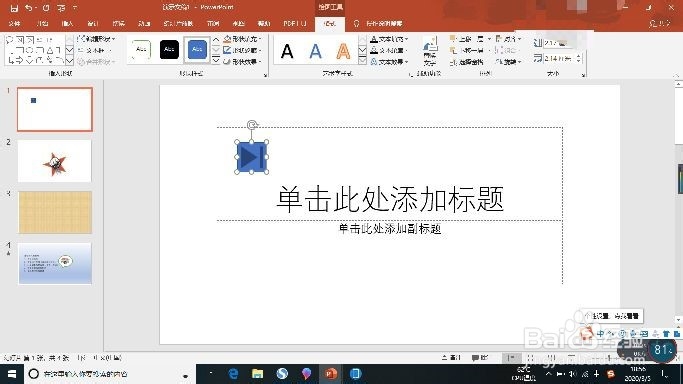The width and height of the screenshot is (683, 384).
Task: Switch to Normal view icon in status bar
Action: (x=511, y=358)
